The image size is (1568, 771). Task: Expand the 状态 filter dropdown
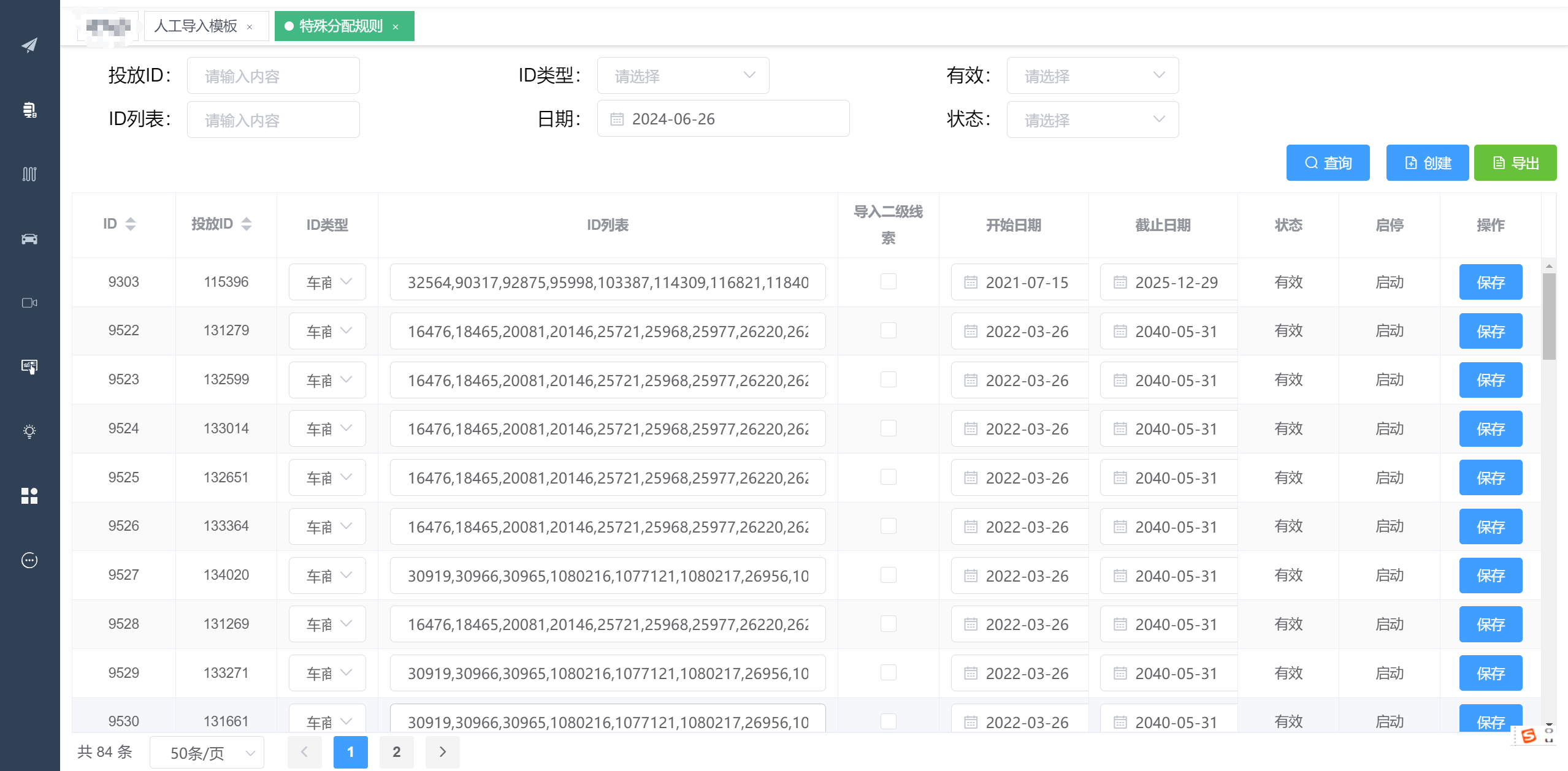1093,120
